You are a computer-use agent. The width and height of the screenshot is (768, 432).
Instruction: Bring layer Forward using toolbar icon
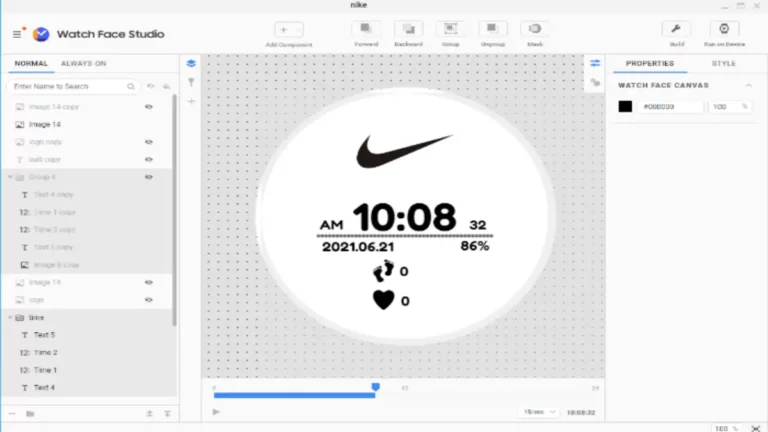click(x=366, y=29)
